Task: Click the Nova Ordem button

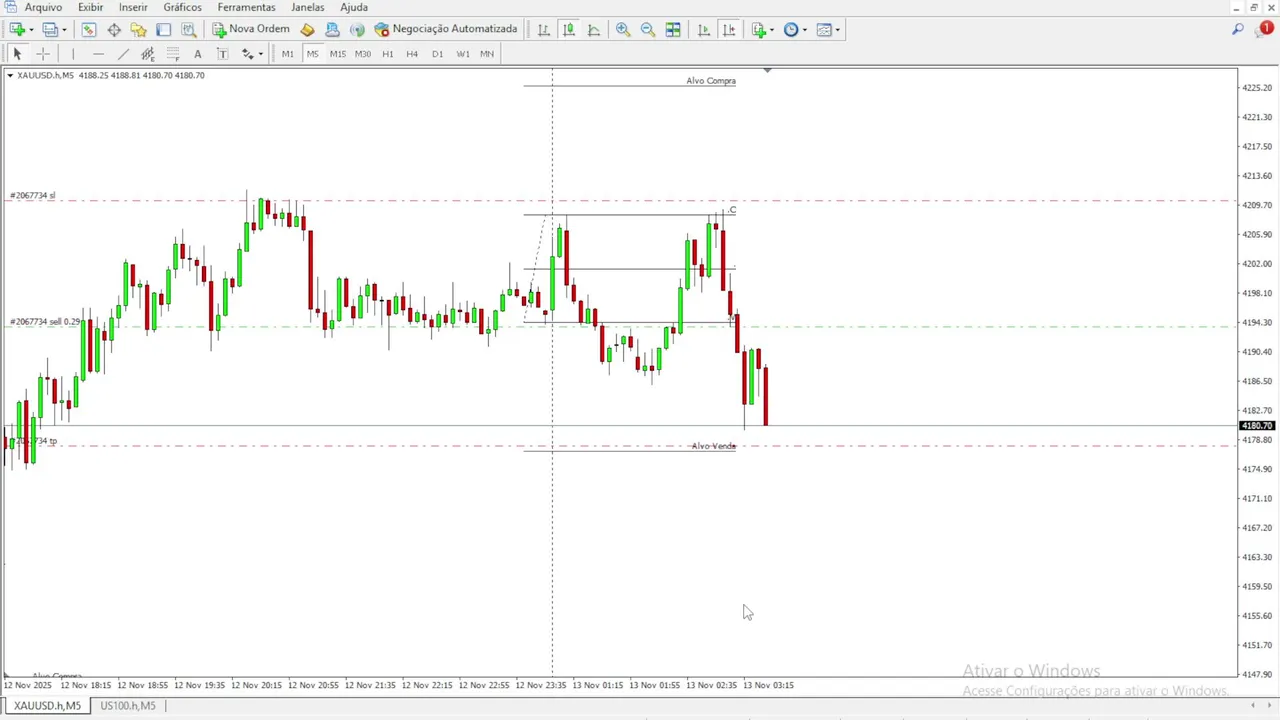Action: (x=250, y=30)
